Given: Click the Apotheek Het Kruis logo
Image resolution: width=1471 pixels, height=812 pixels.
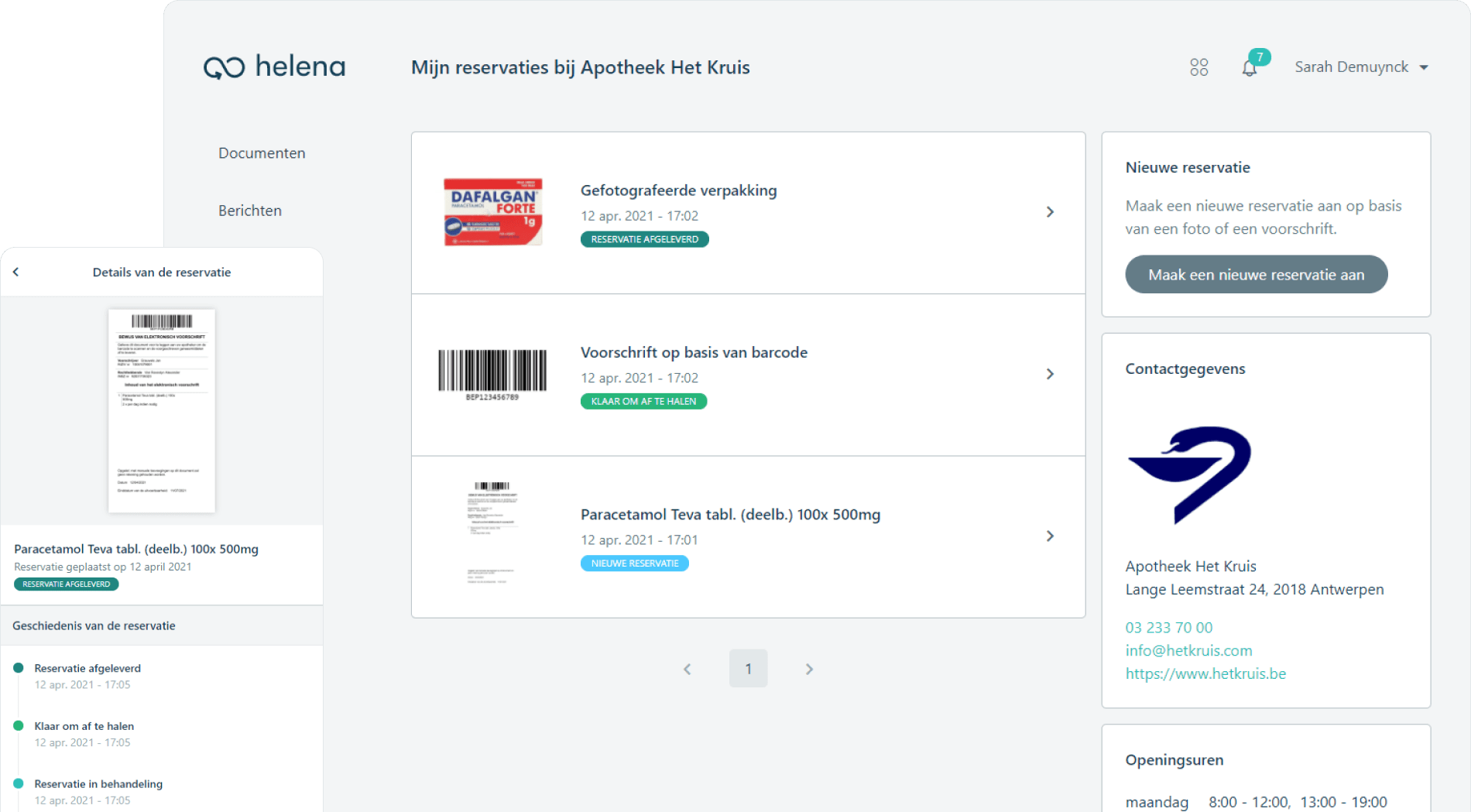Looking at the screenshot, I should 1189,475.
